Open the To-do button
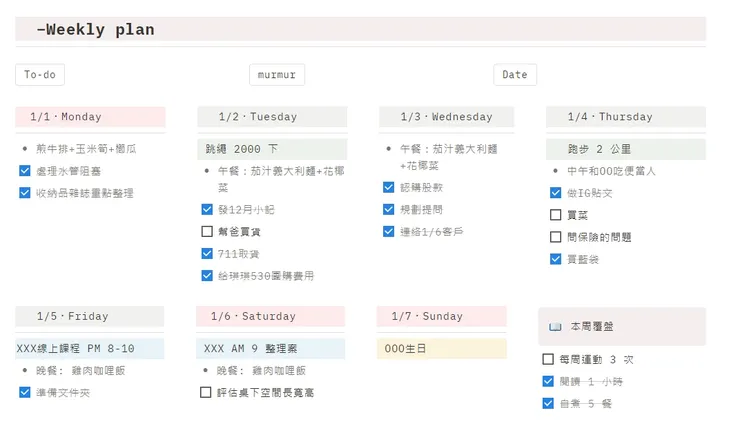This screenshot has height=440, width=740. coord(40,75)
